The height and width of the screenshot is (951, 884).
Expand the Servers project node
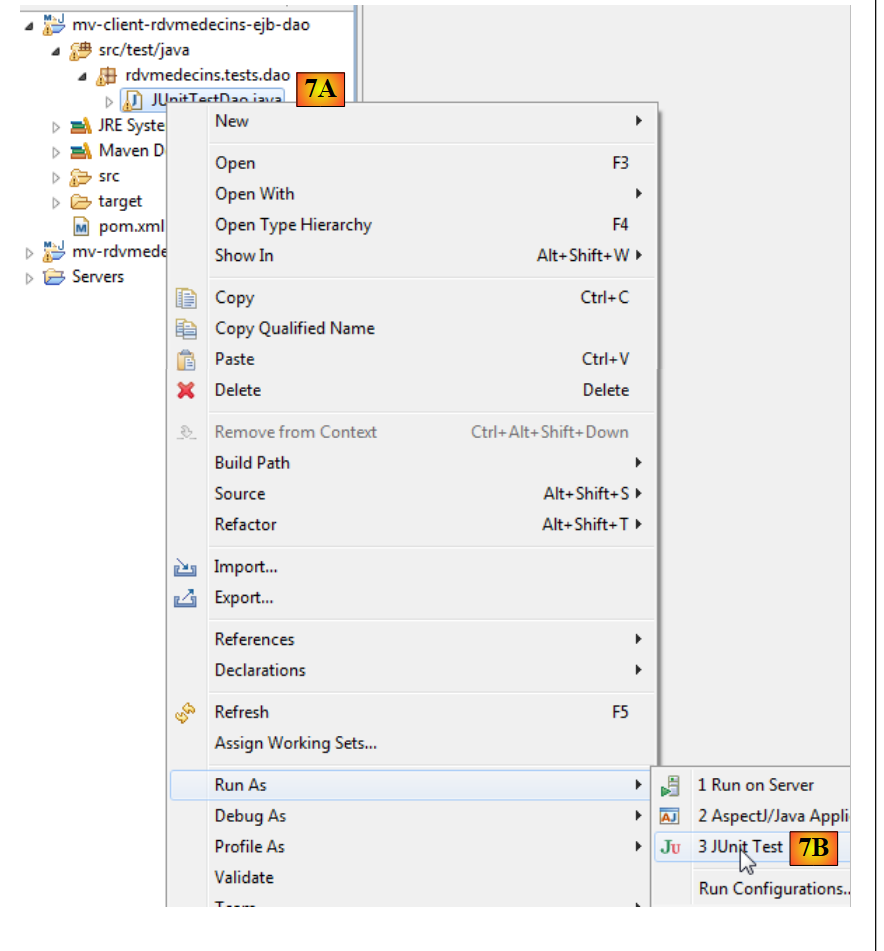click(x=30, y=278)
